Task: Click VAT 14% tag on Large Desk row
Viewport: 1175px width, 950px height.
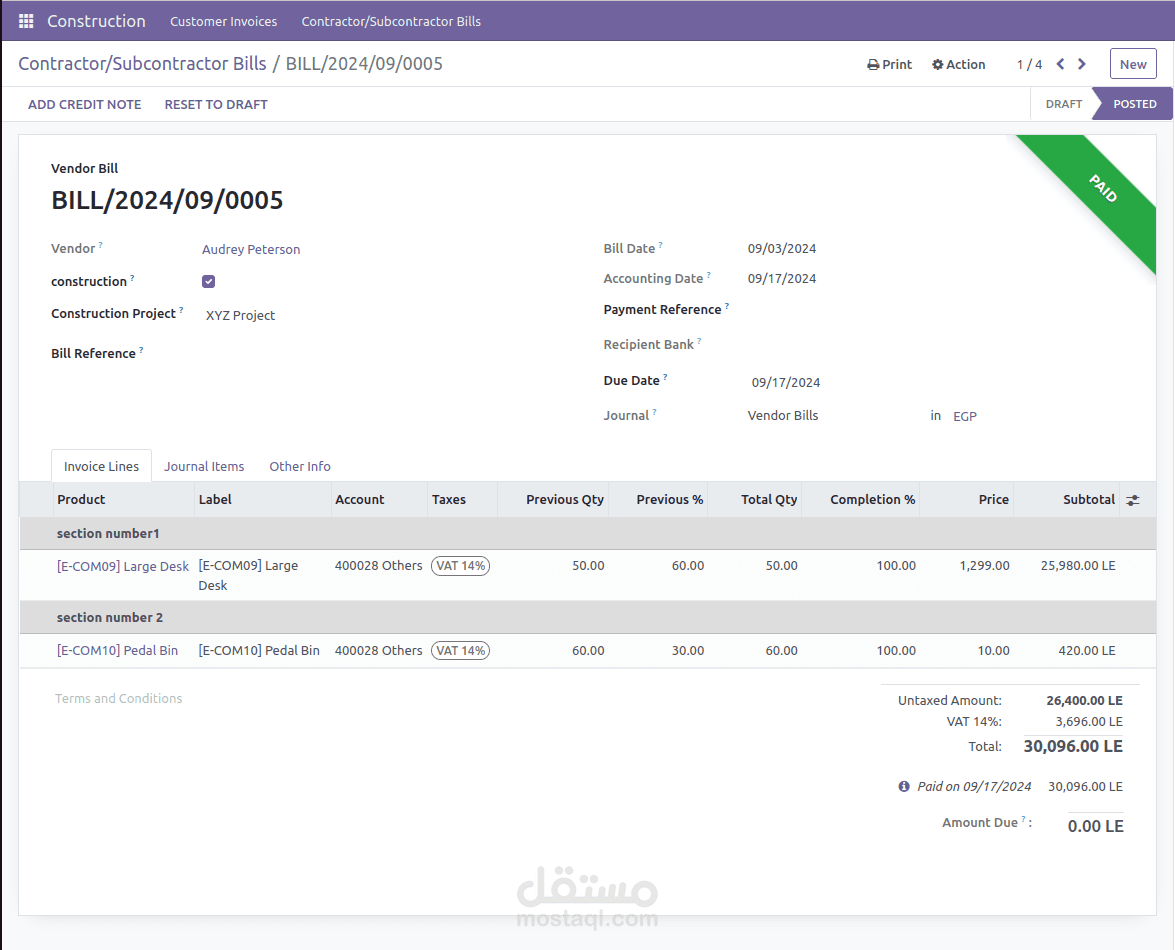Action: pos(460,566)
